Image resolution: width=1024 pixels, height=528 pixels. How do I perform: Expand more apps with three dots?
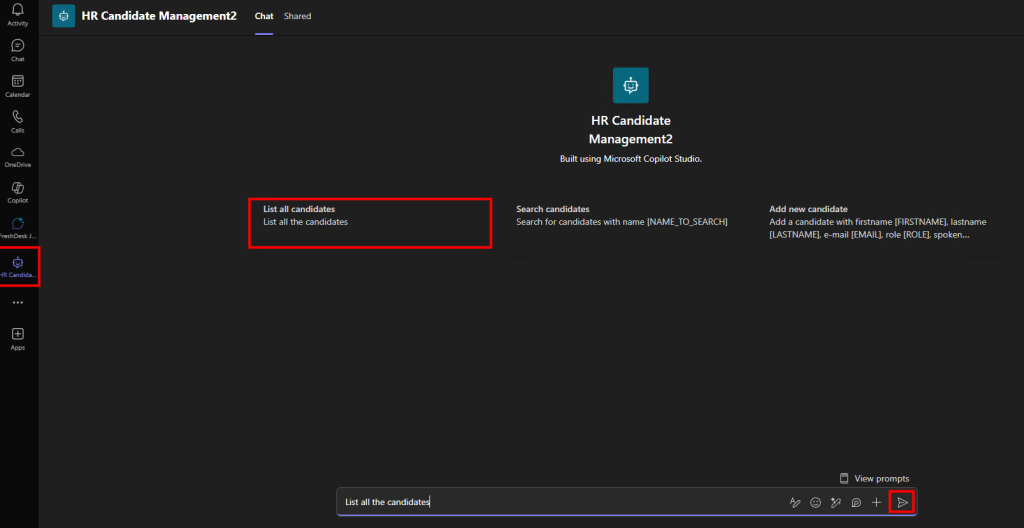[17, 302]
